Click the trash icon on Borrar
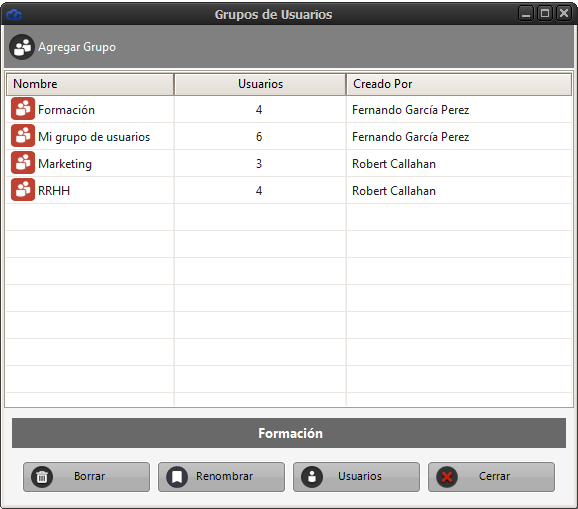This screenshot has width=578, height=509. point(42,477)
